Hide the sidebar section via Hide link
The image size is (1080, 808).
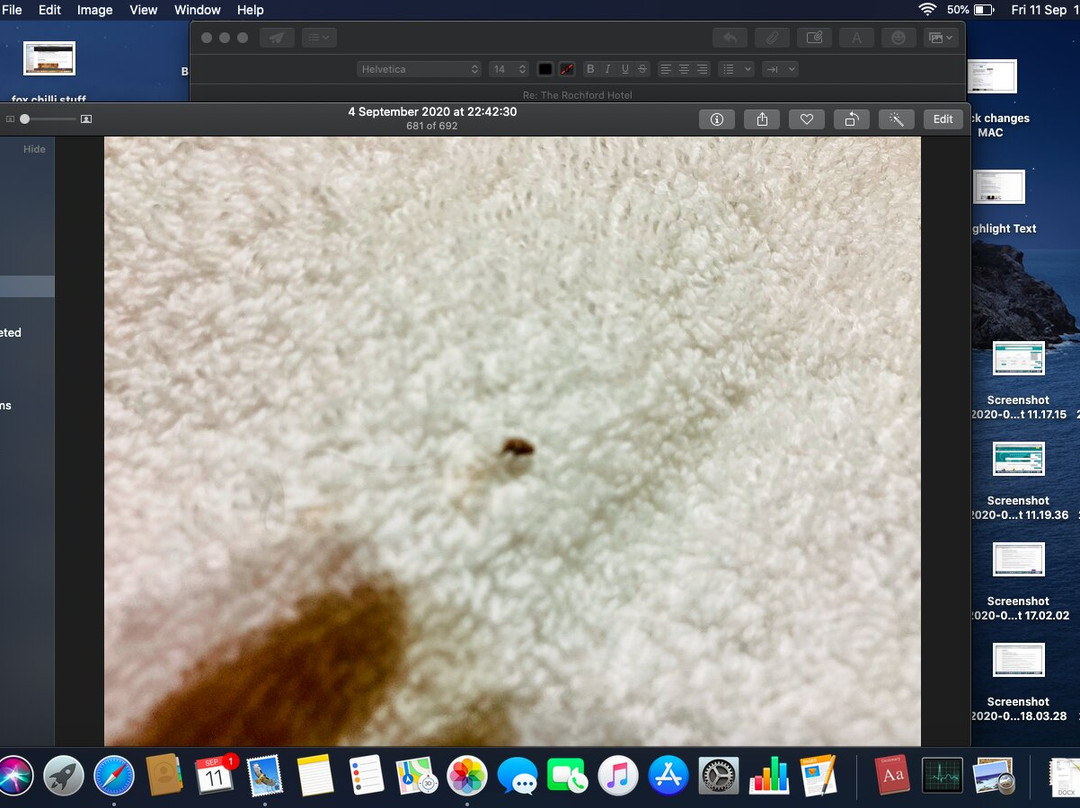pos(34,149)
